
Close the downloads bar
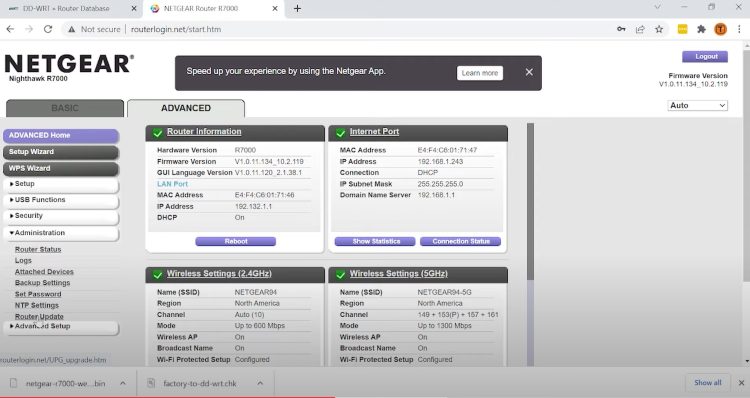click(x=741, y=383)
